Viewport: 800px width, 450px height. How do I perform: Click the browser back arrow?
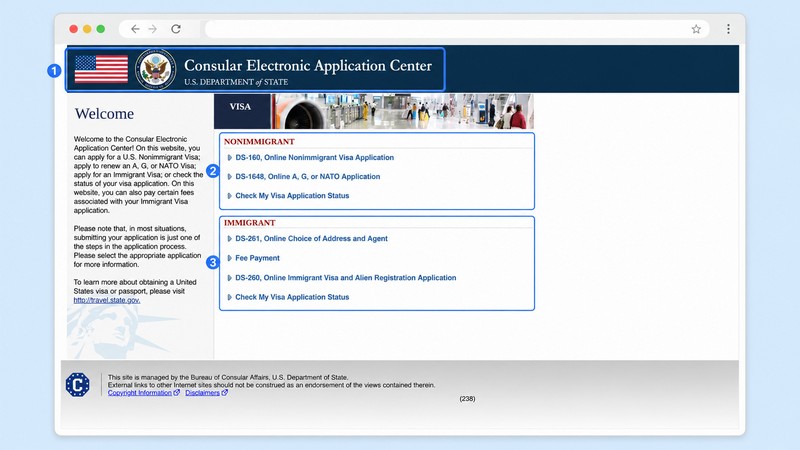[135, 29]
